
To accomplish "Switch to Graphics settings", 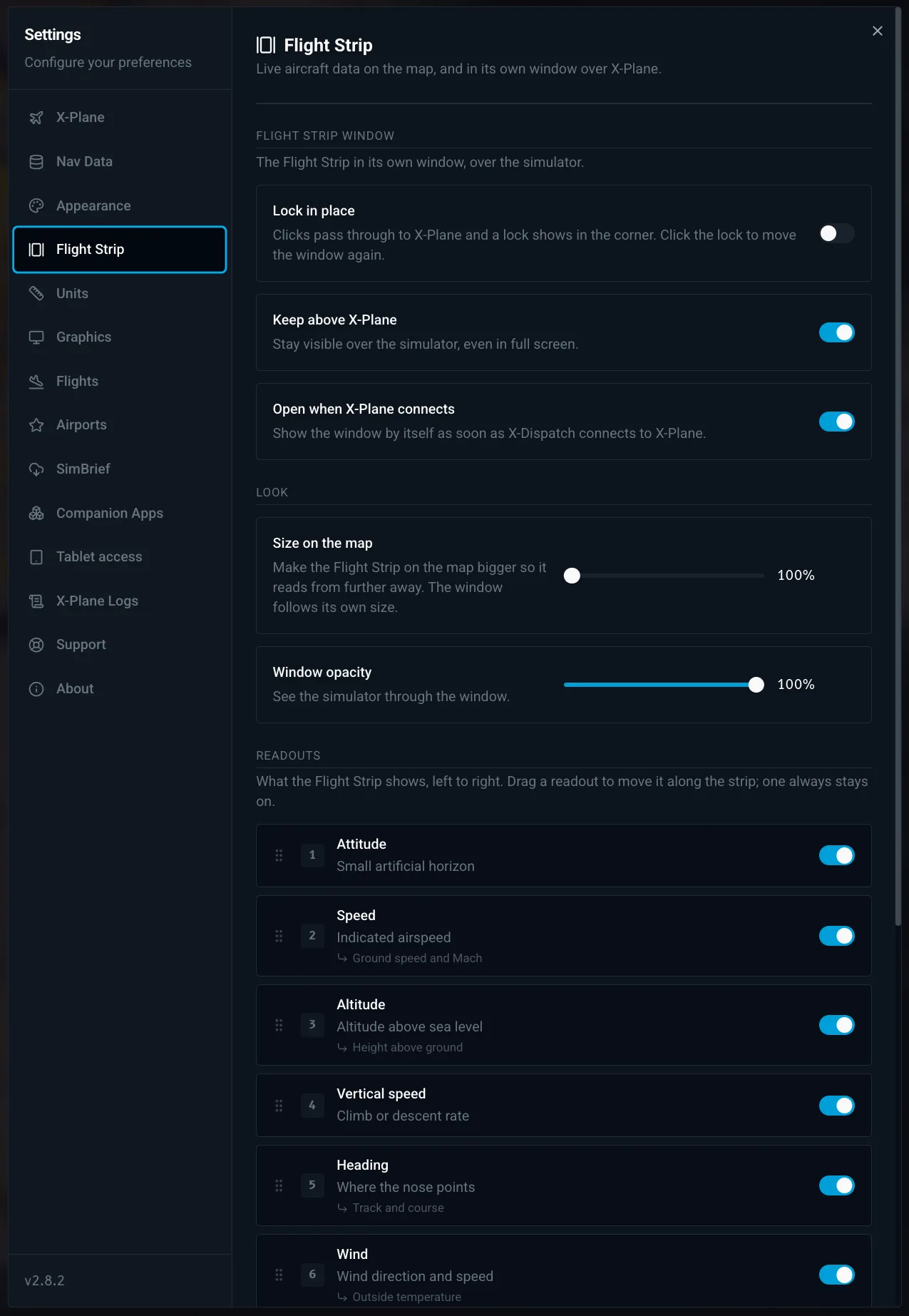I will pos(120,337).
